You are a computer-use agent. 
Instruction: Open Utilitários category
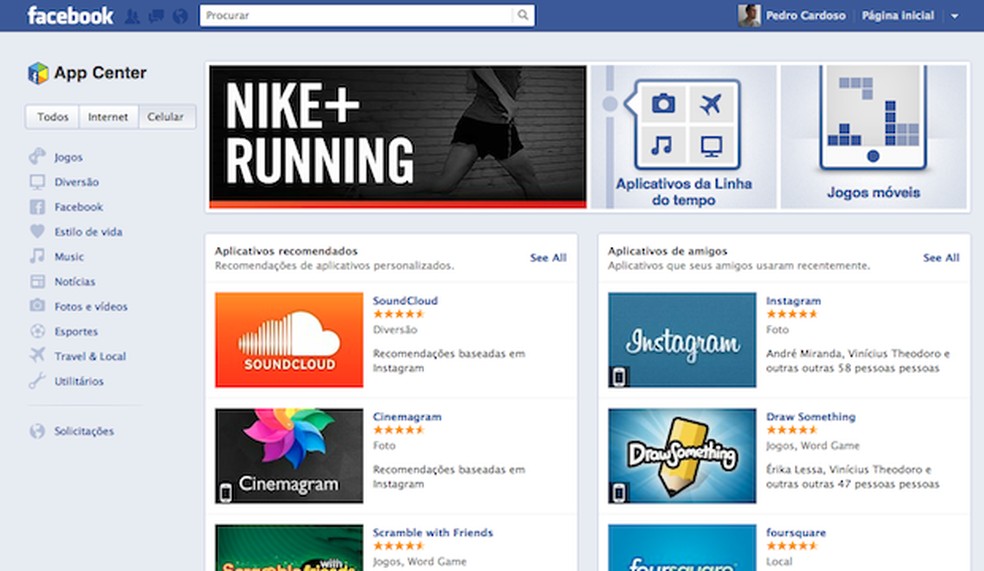coord(79,381)
